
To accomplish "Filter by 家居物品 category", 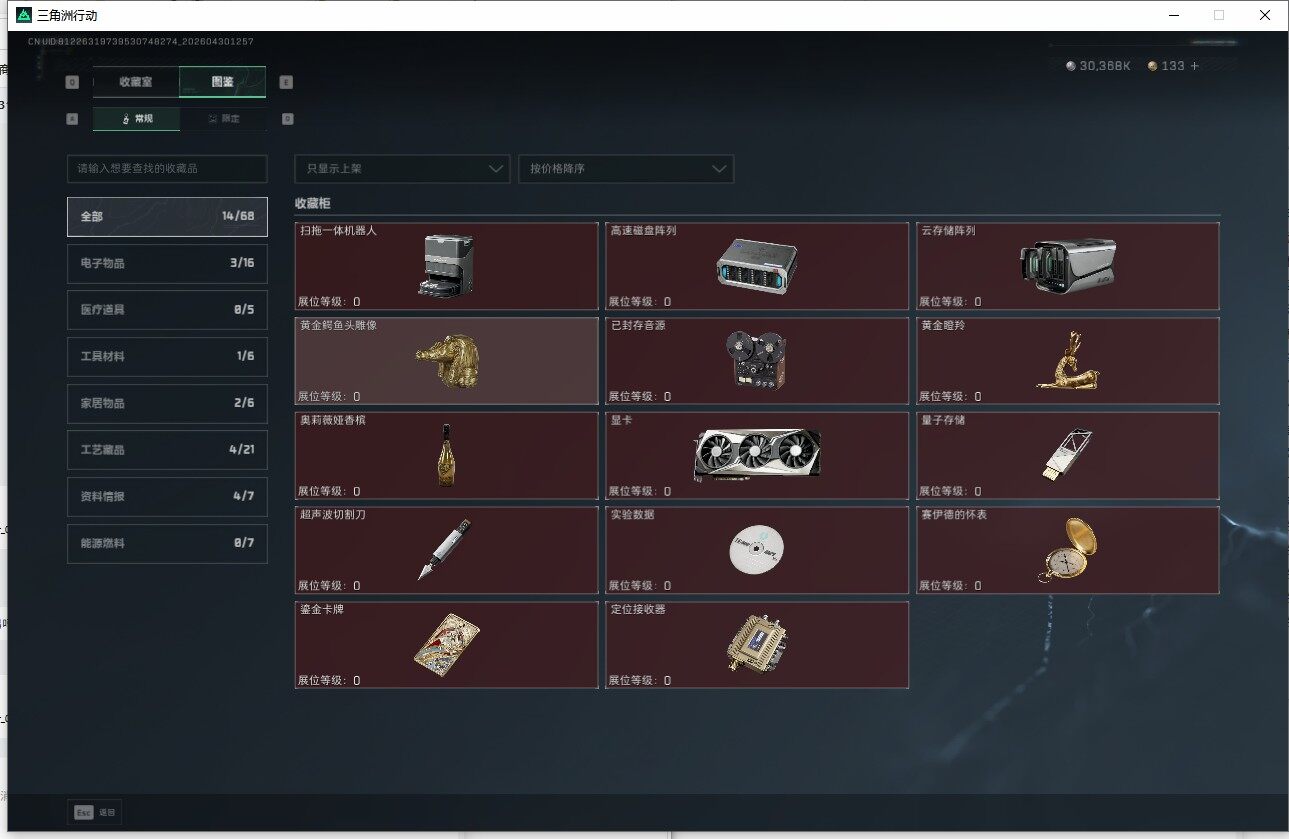I will (x=167, y=403).
